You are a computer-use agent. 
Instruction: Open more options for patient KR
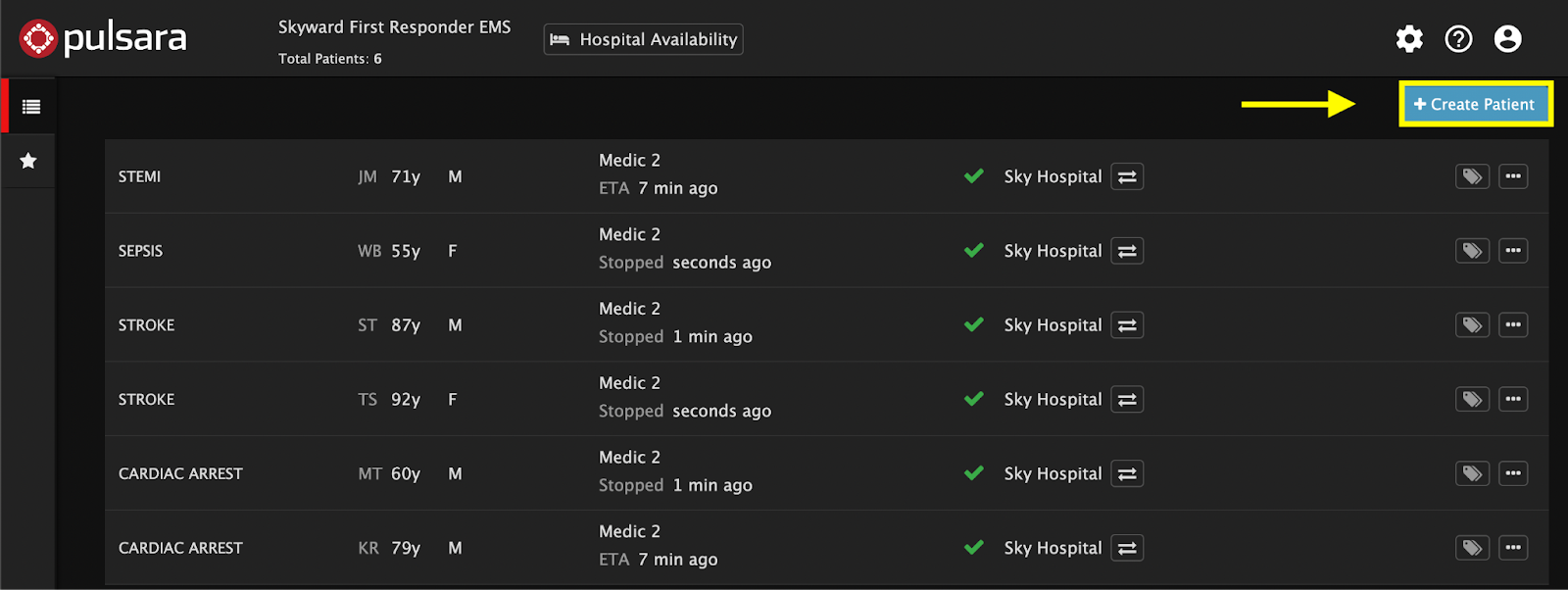pyautogui.click(x=1513, y=548)
